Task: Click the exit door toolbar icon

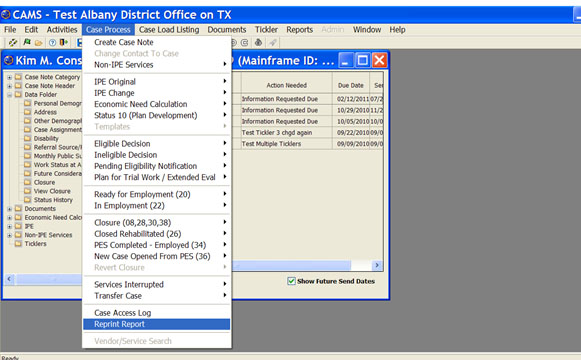Action: coord(64,42)
